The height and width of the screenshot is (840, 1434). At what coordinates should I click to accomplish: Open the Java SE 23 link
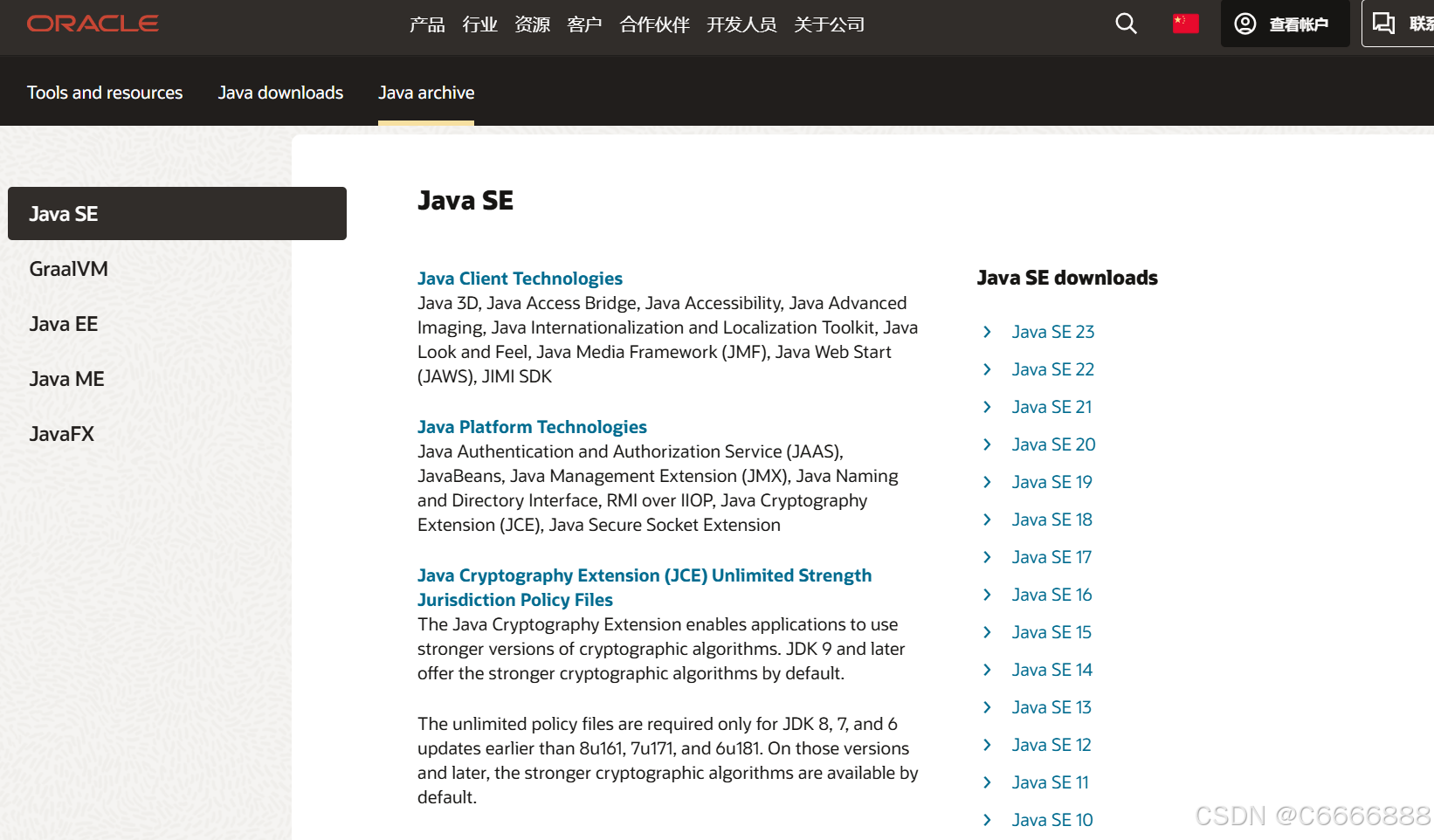tap(1052, 332)
